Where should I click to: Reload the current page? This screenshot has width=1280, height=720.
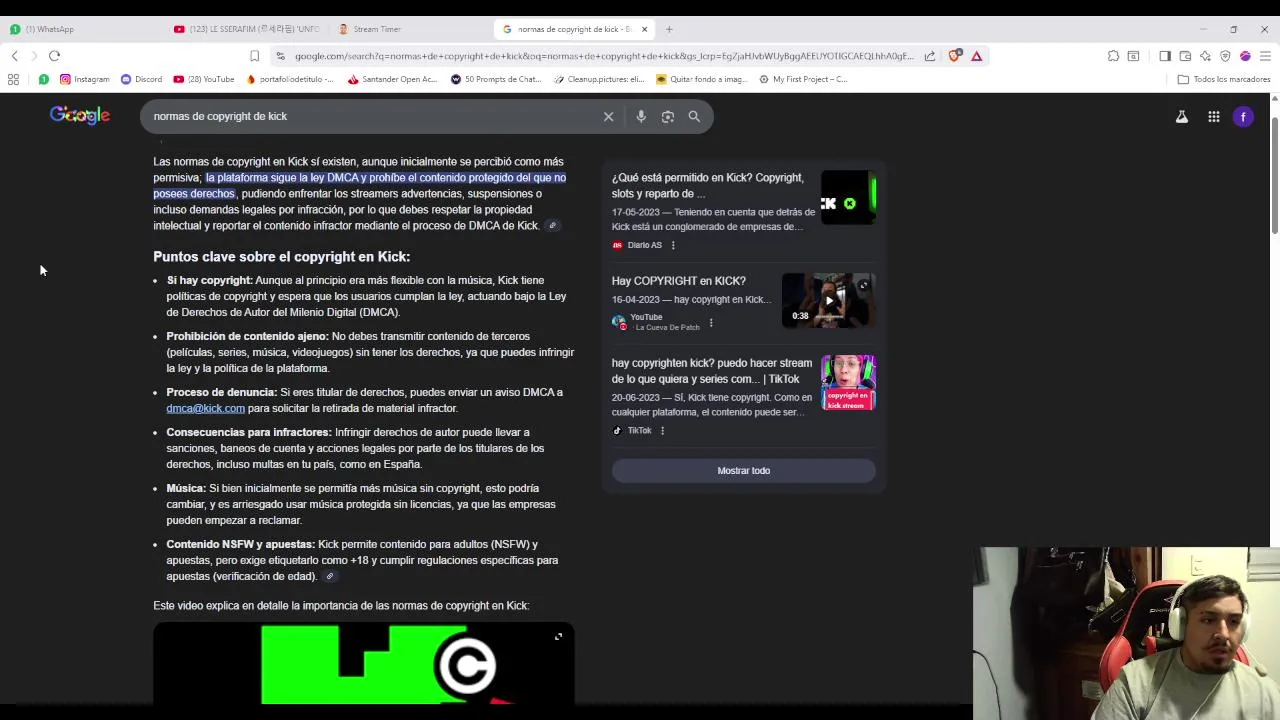tap(55, 56)
